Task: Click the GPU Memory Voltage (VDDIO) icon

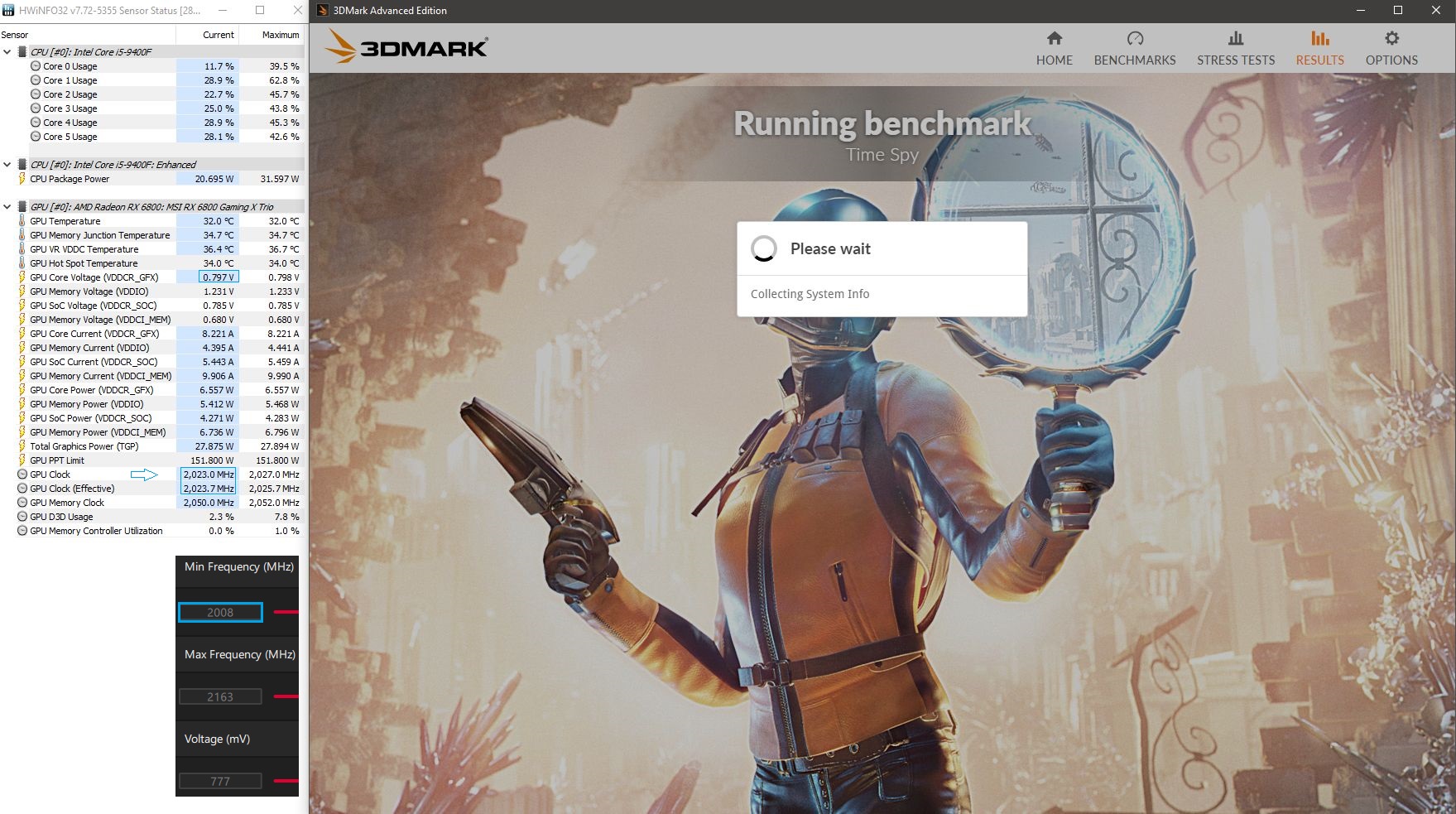Action: coord(22,291)
